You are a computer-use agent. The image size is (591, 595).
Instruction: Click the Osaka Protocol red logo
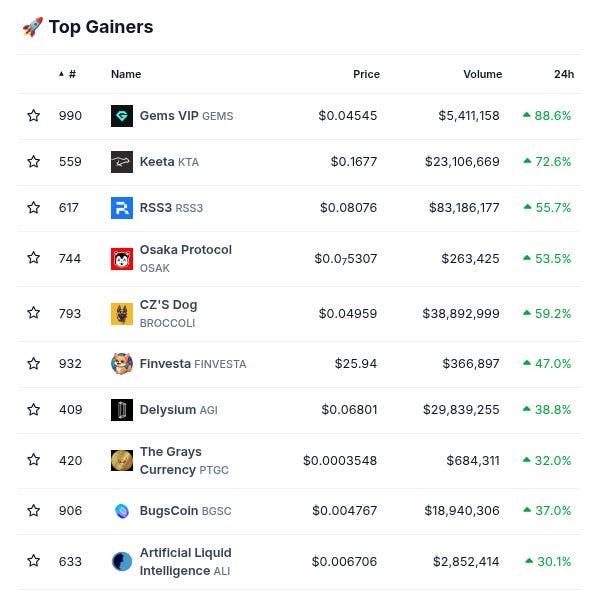(122, 259)
